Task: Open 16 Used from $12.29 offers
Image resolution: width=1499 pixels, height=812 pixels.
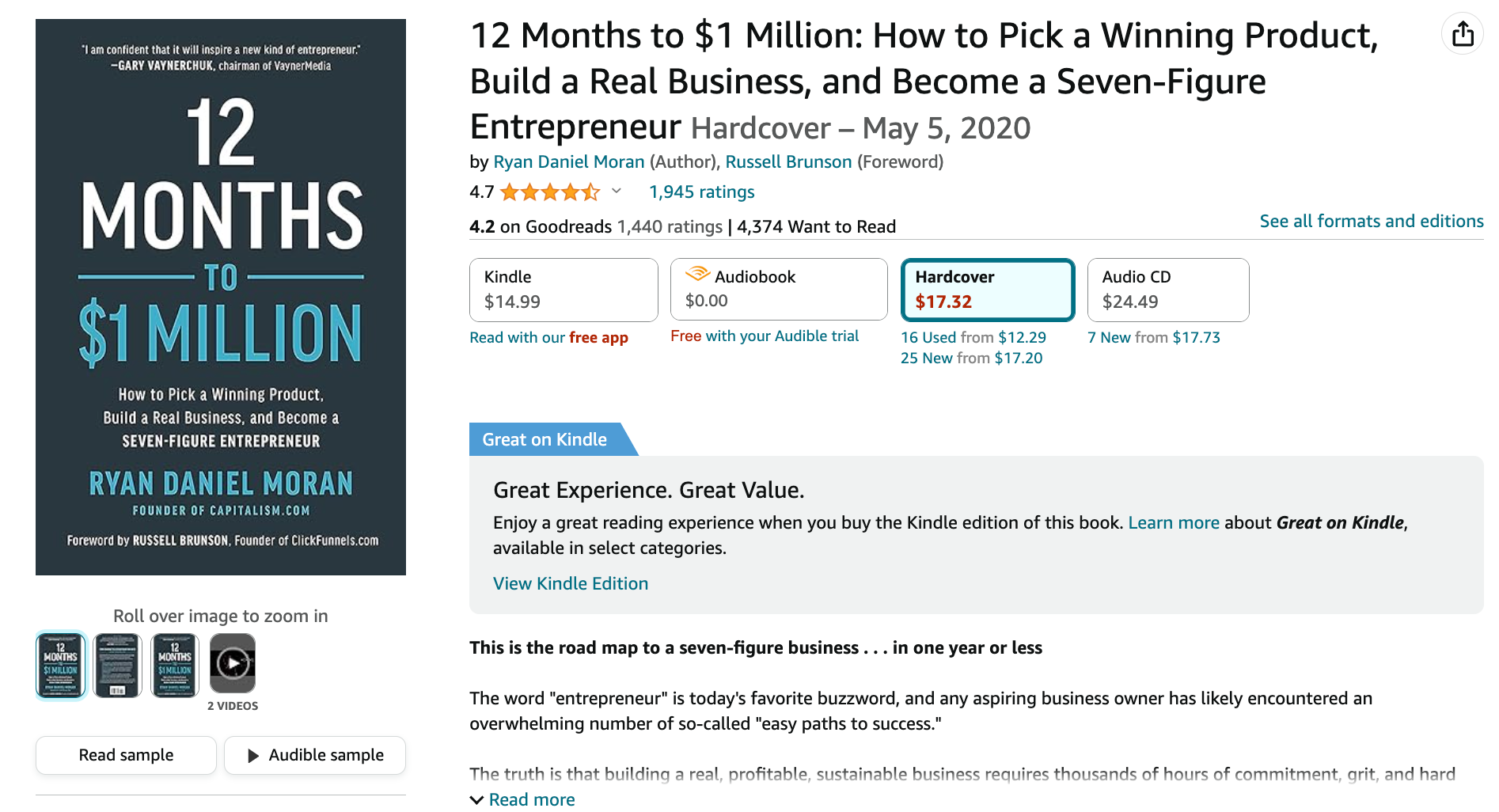Action: point(973,337)
